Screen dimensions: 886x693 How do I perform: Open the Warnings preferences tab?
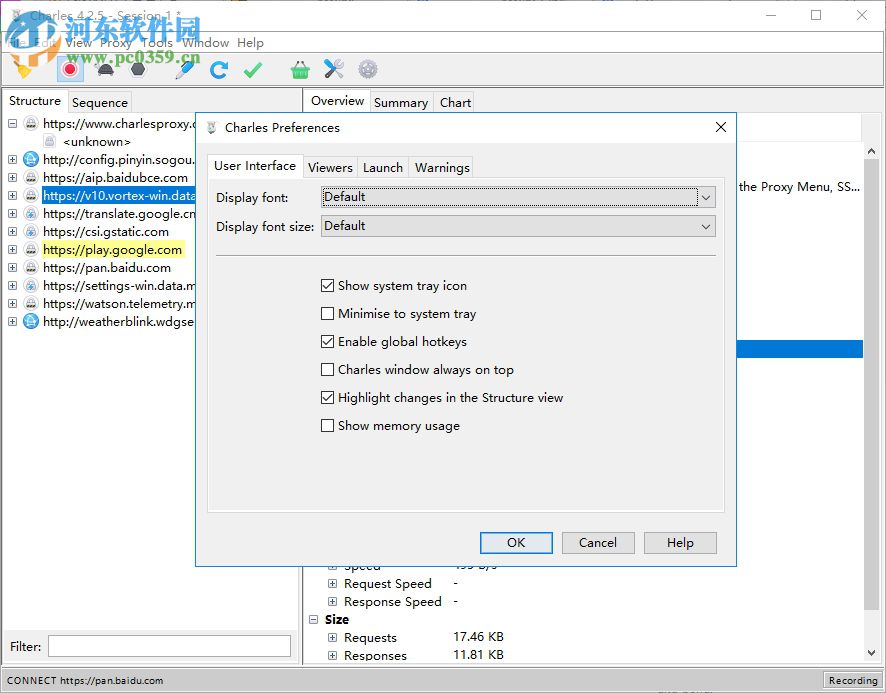pos(442,167)
